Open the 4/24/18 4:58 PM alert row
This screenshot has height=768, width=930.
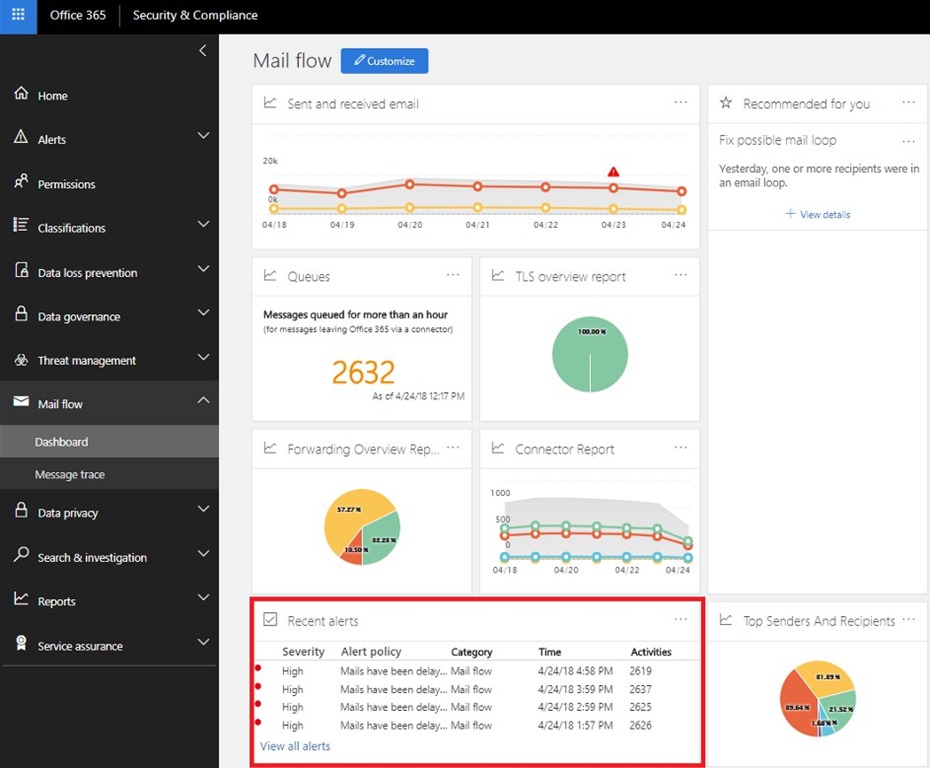tap(477, 671)
